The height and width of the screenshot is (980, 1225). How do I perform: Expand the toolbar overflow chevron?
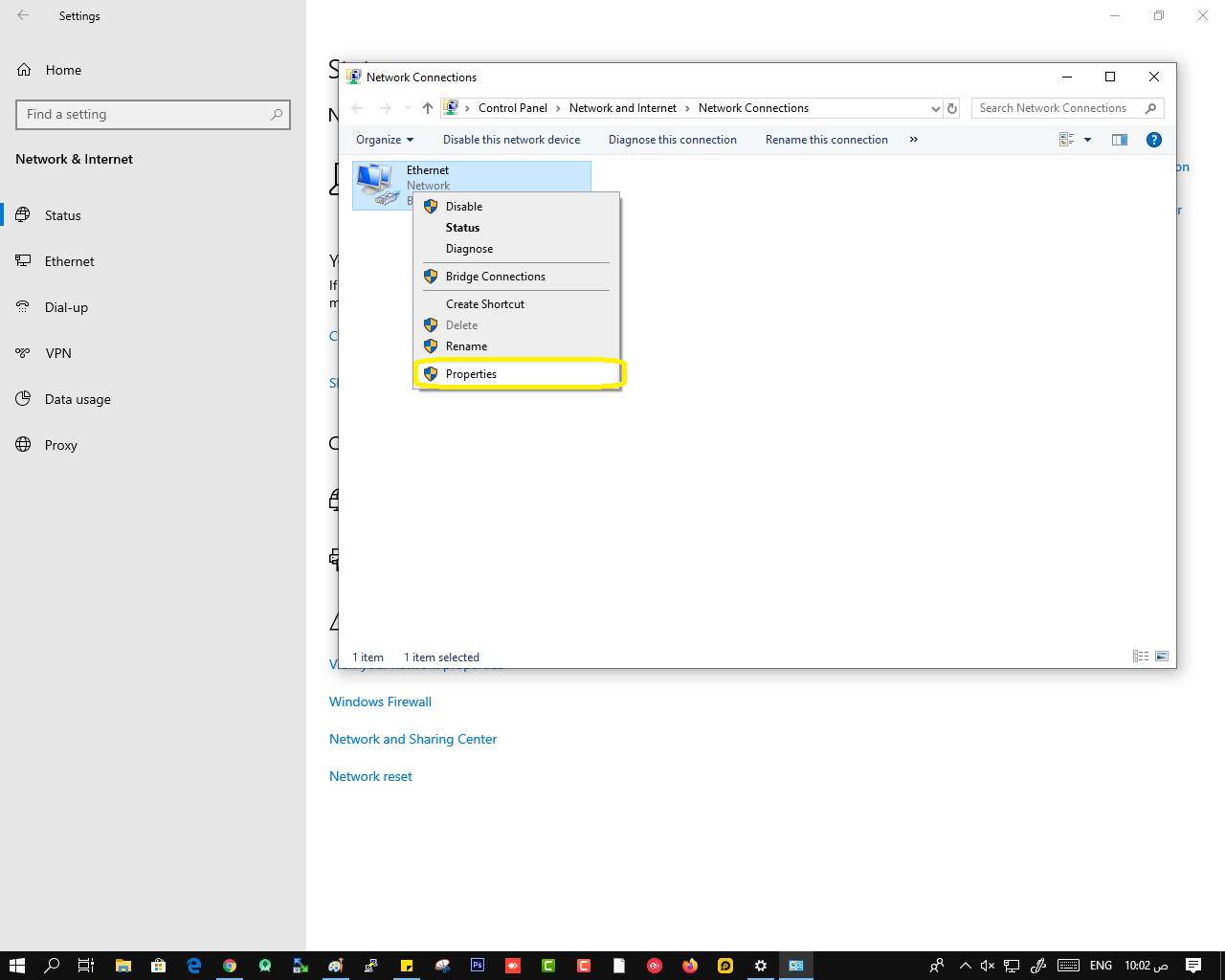tap(914, 140)
